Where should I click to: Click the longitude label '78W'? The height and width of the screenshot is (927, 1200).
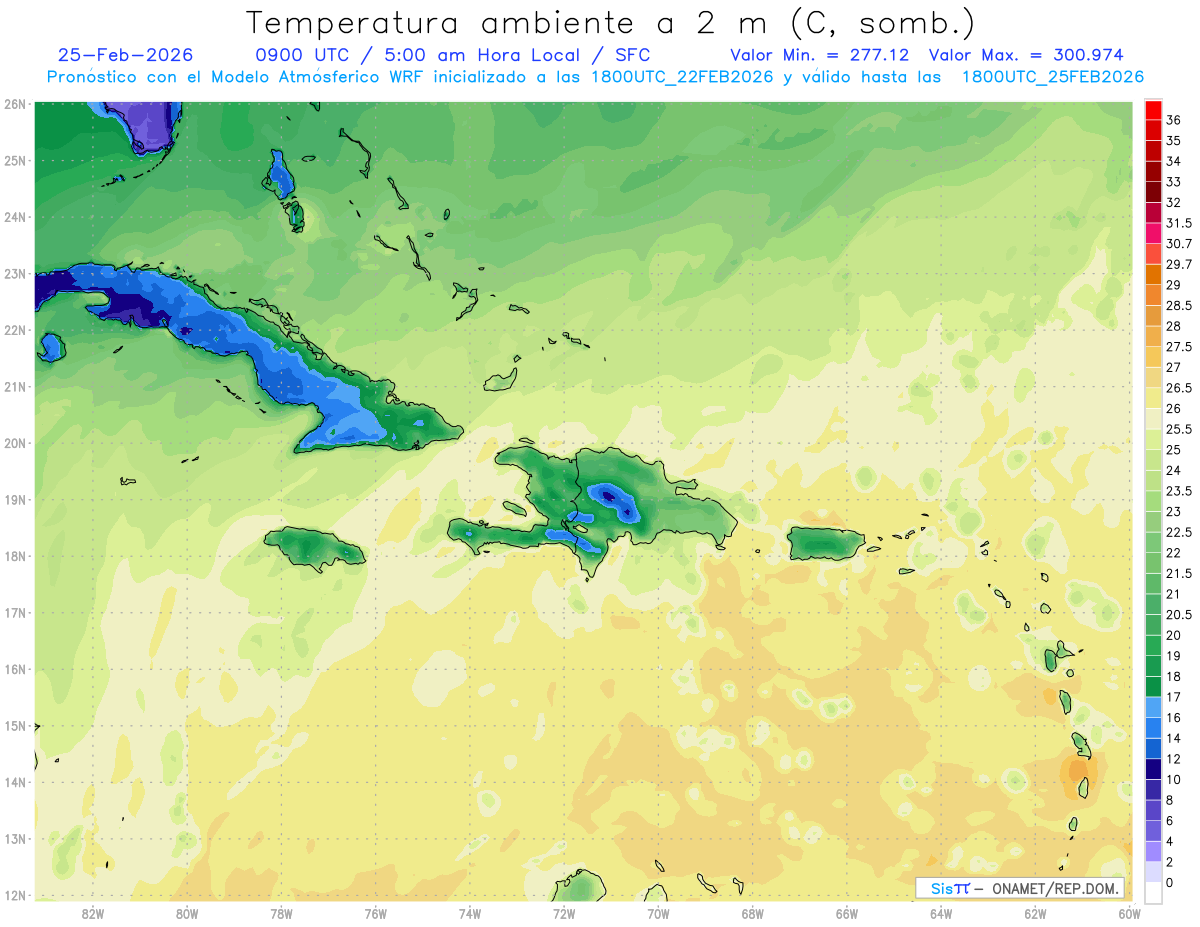281,913
